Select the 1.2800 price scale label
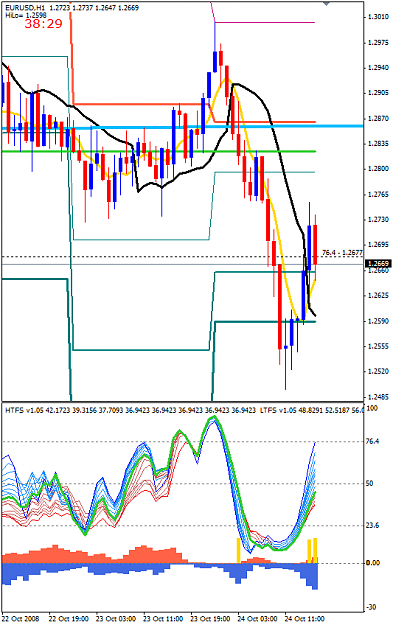The width and height of the screenshot is (393, 625). tap(377, 169)
